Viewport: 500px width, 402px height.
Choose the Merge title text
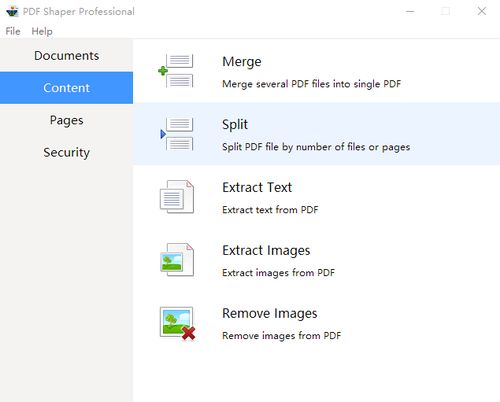pyautogui.click(x=242, y=62)
